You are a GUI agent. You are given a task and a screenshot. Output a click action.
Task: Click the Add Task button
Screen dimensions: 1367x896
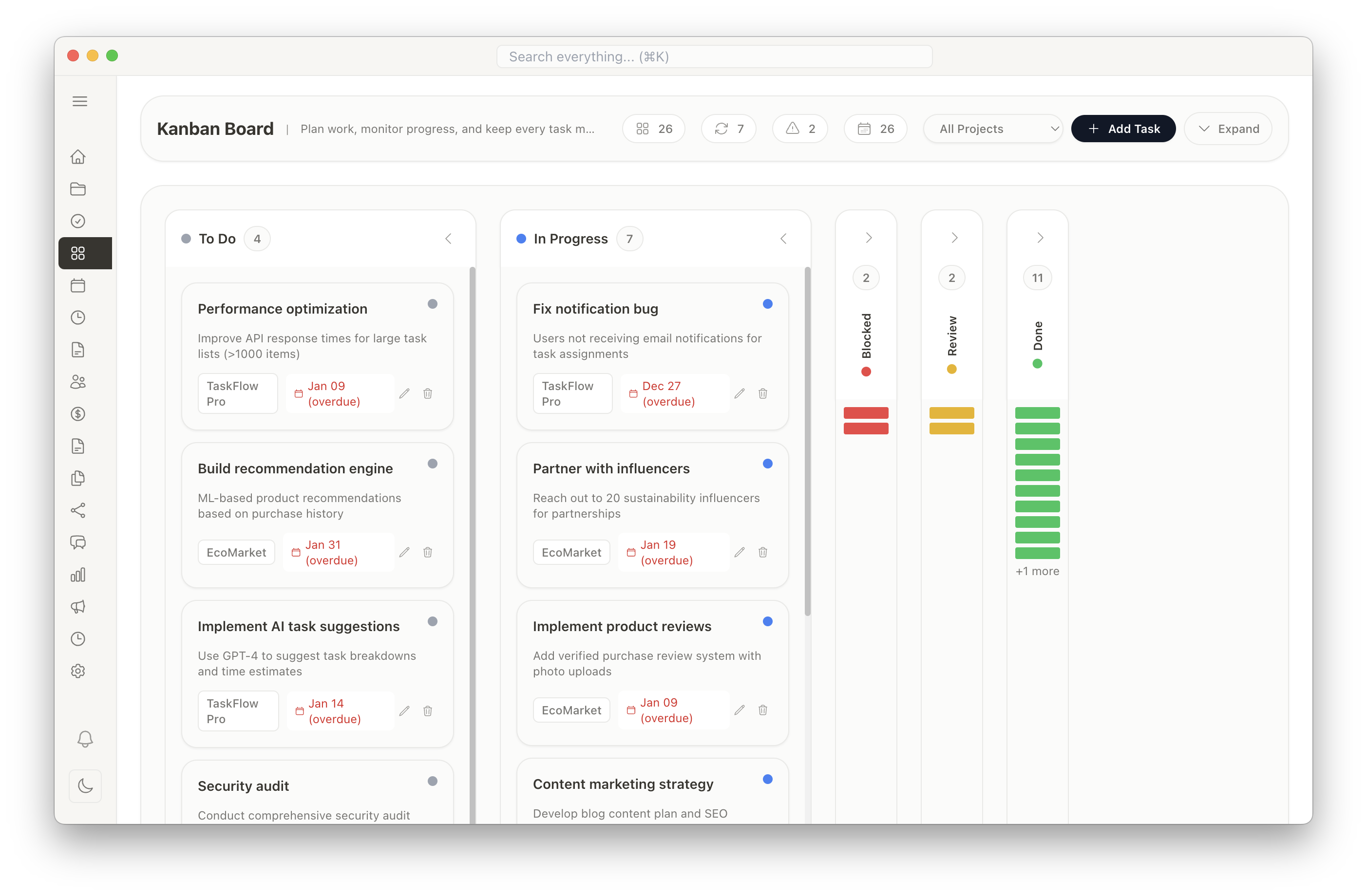1123,129
